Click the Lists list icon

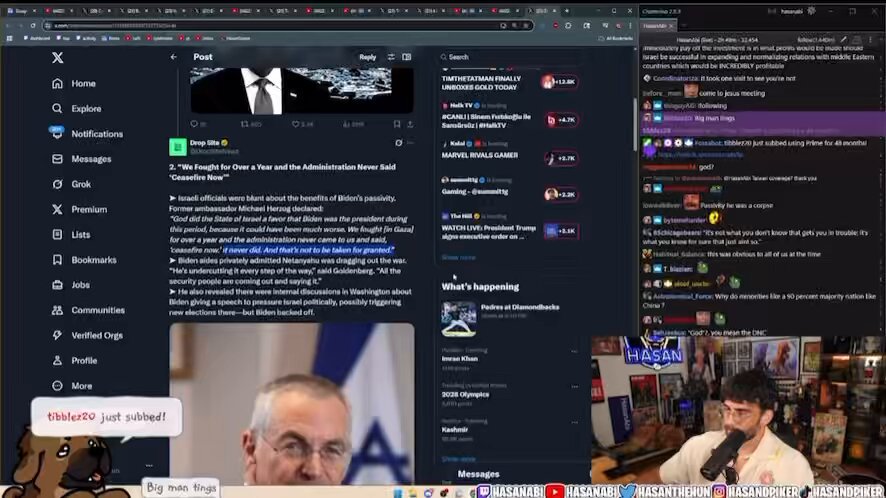(x=57, y=234)
